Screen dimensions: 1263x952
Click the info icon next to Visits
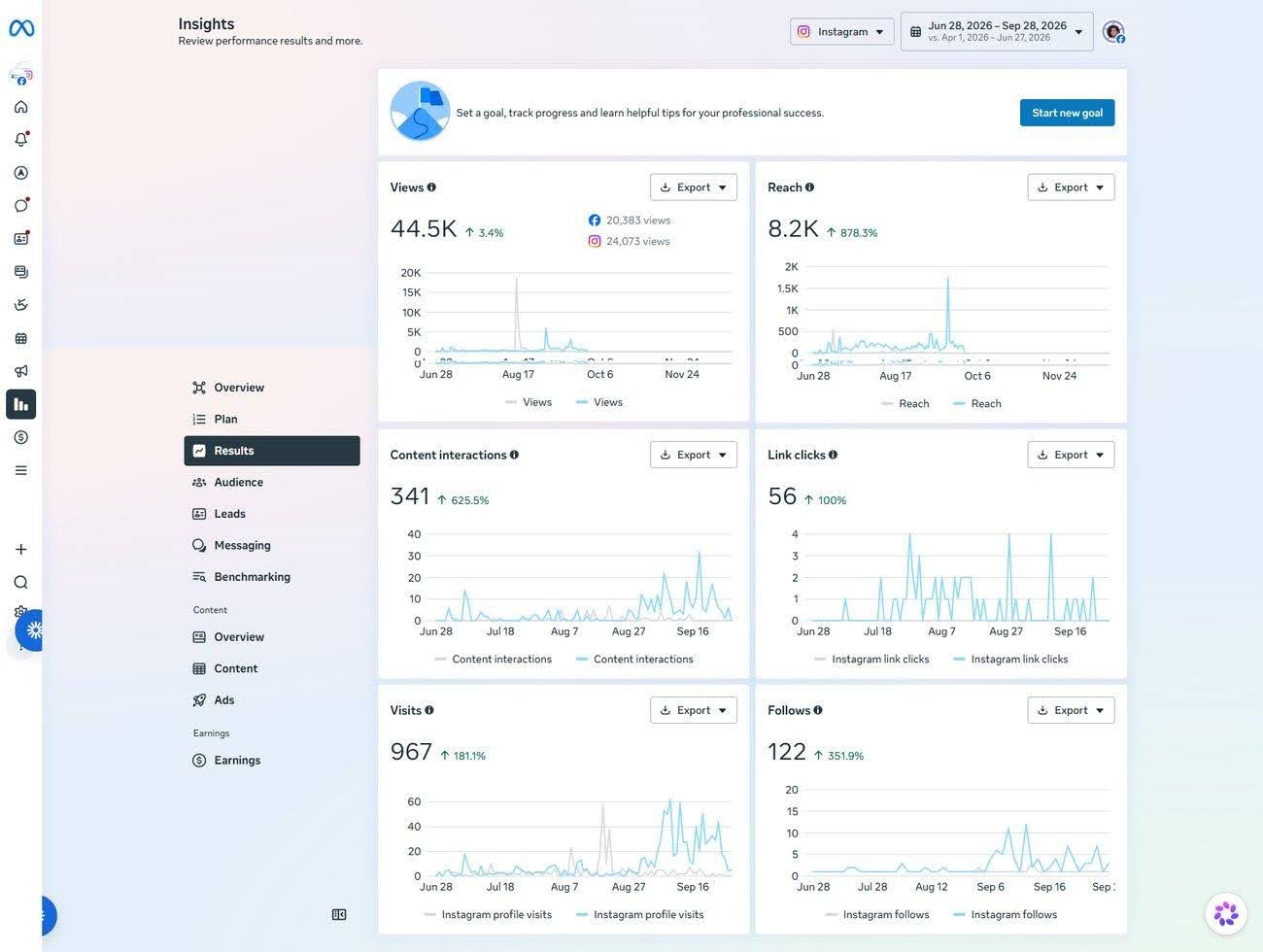(x=428, y=710)
